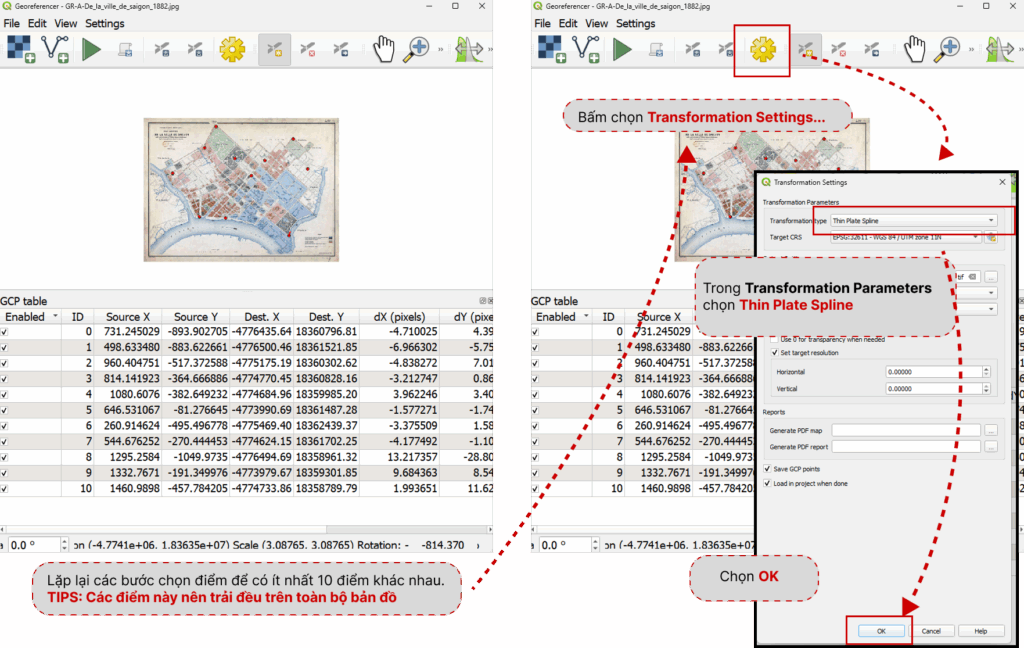Click Link Georeferencer to QGIS icon, right window
Viewport: 1024px width, 648px height.
(x=999, y=50)
